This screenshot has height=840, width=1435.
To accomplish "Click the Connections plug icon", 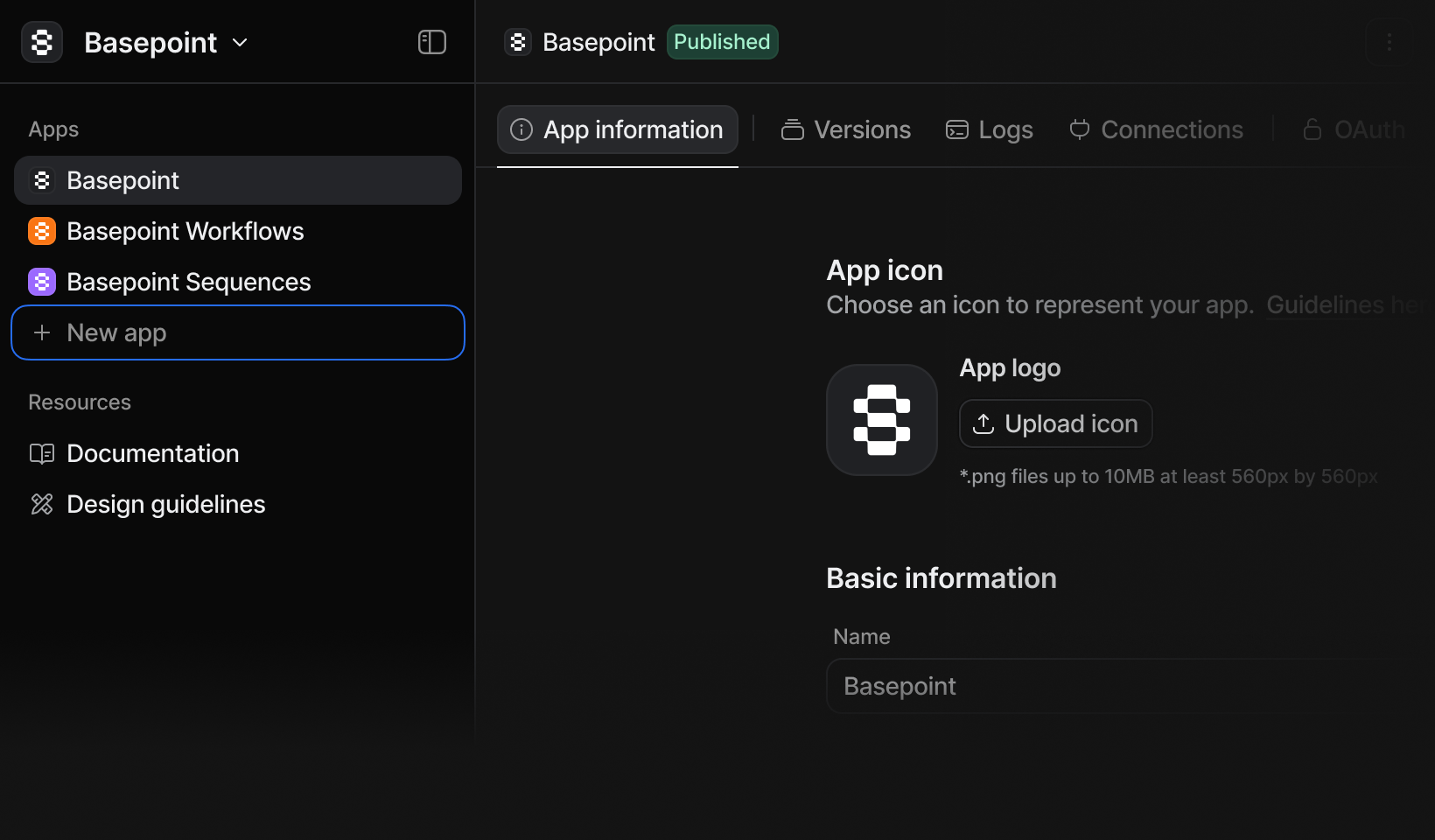I will click(x=1080, y=129).
